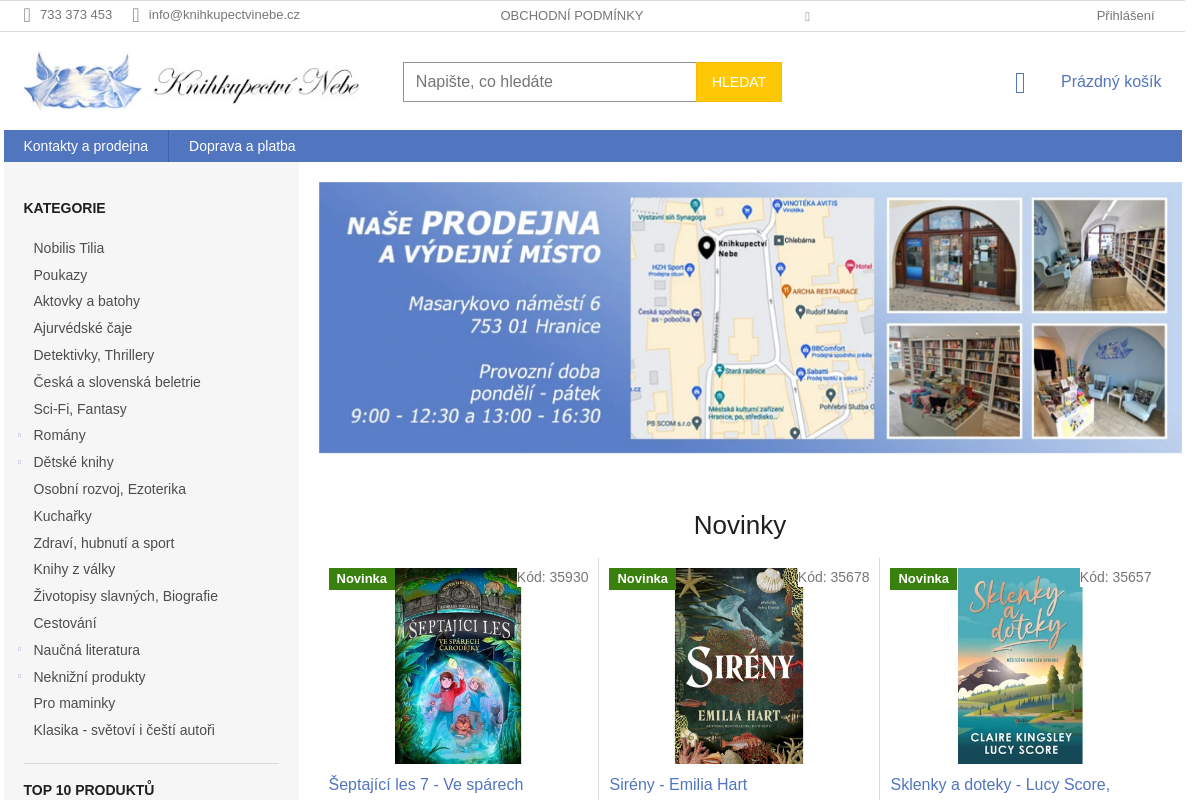This screenshot has height=800, width=1200.
Task: Click the email icon beside info@knihkupectvinebe.cz
Action: tap(136, 15)
